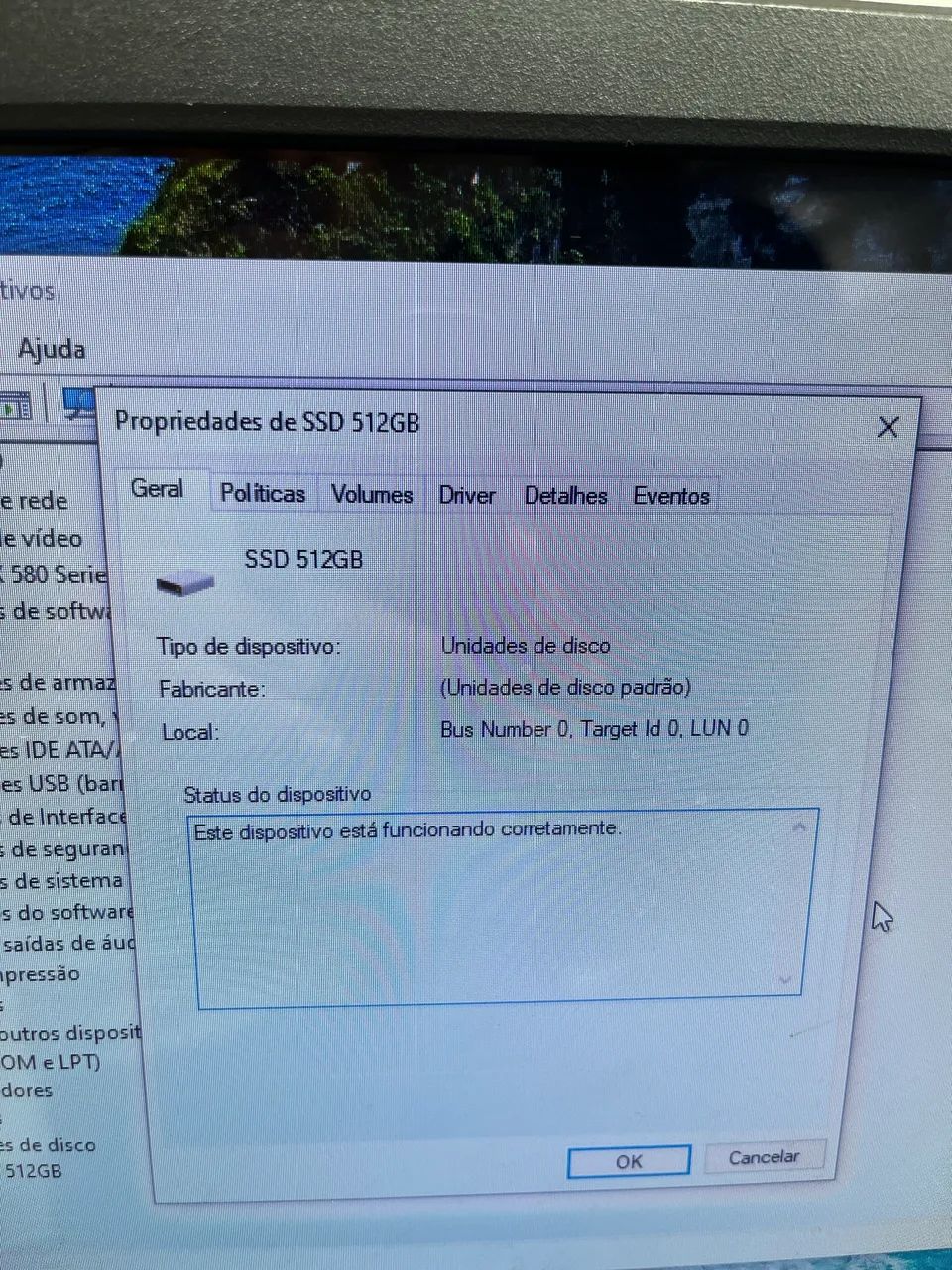This screenshot has height=1270, width=952.
Task: Select the 512GB disk entry in device tree
Action: pyautogui.click(x=32, y=1171)
